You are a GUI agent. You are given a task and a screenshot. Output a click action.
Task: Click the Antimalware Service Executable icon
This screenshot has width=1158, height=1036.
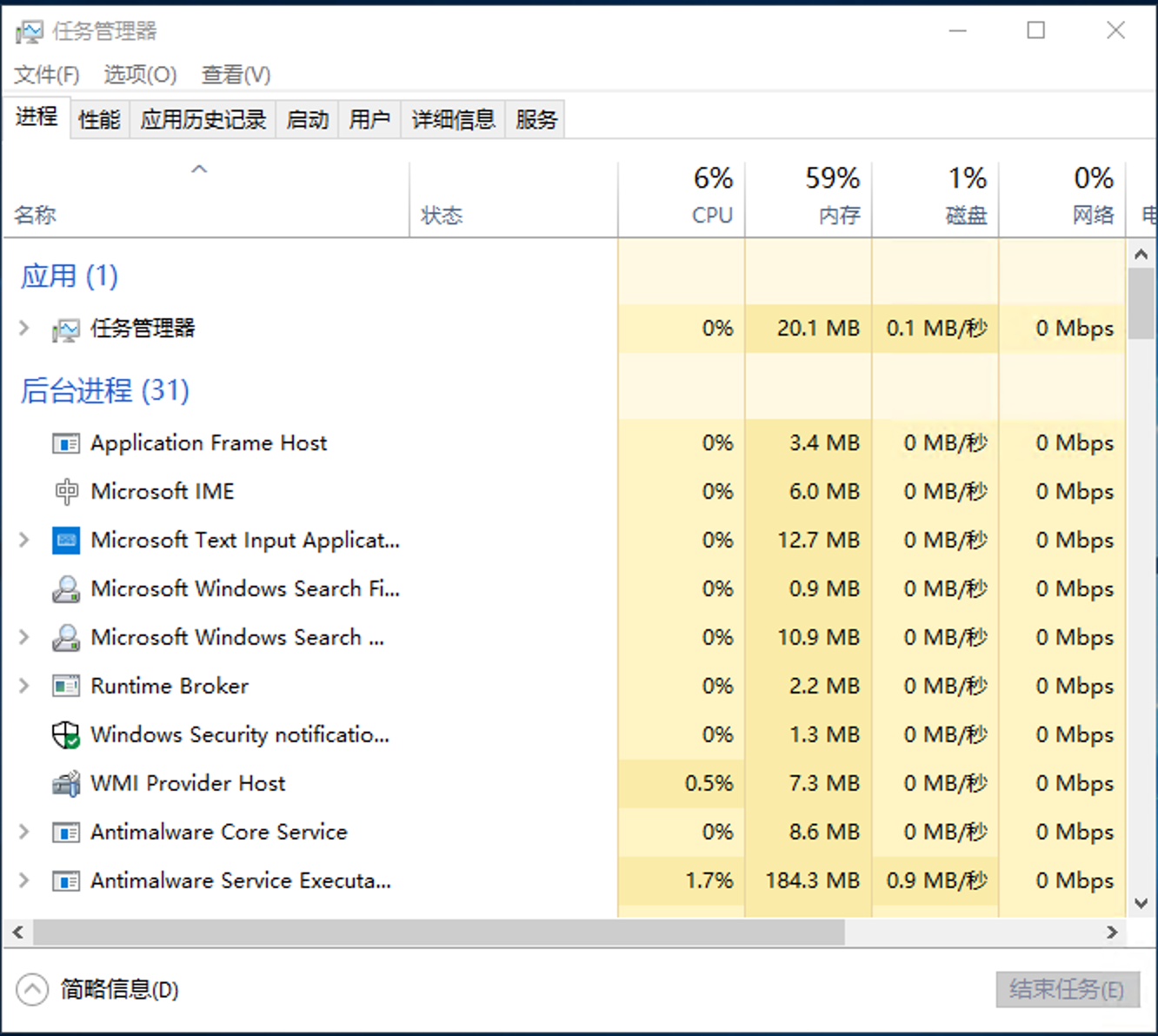point(66,881)
